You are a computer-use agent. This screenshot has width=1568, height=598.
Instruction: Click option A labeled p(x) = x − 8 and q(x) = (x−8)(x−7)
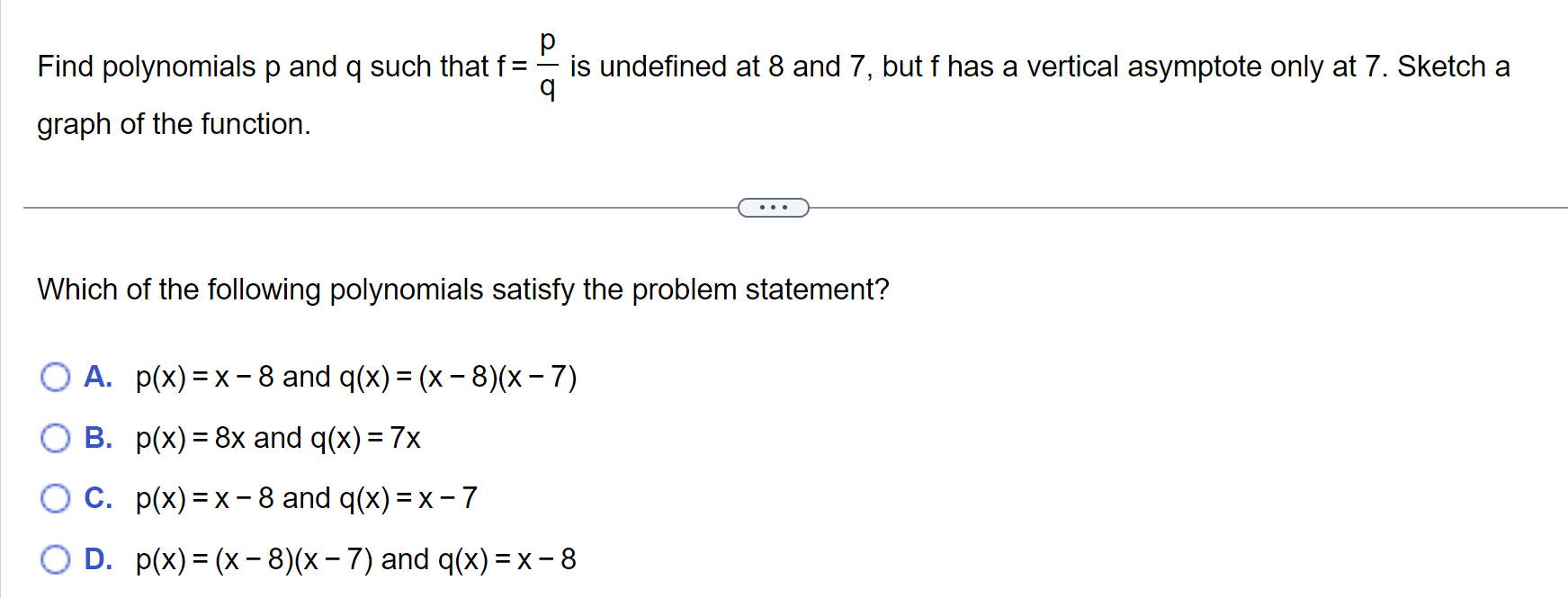click(x=355, y=378)
